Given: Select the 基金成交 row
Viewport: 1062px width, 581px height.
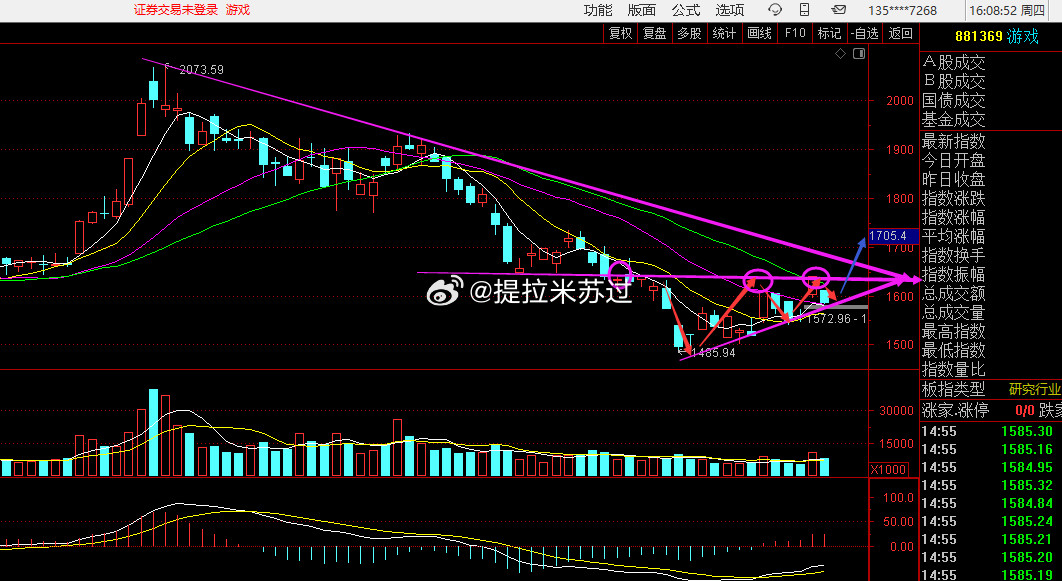Looking at the screenshot, I should (x=954, y=120).
